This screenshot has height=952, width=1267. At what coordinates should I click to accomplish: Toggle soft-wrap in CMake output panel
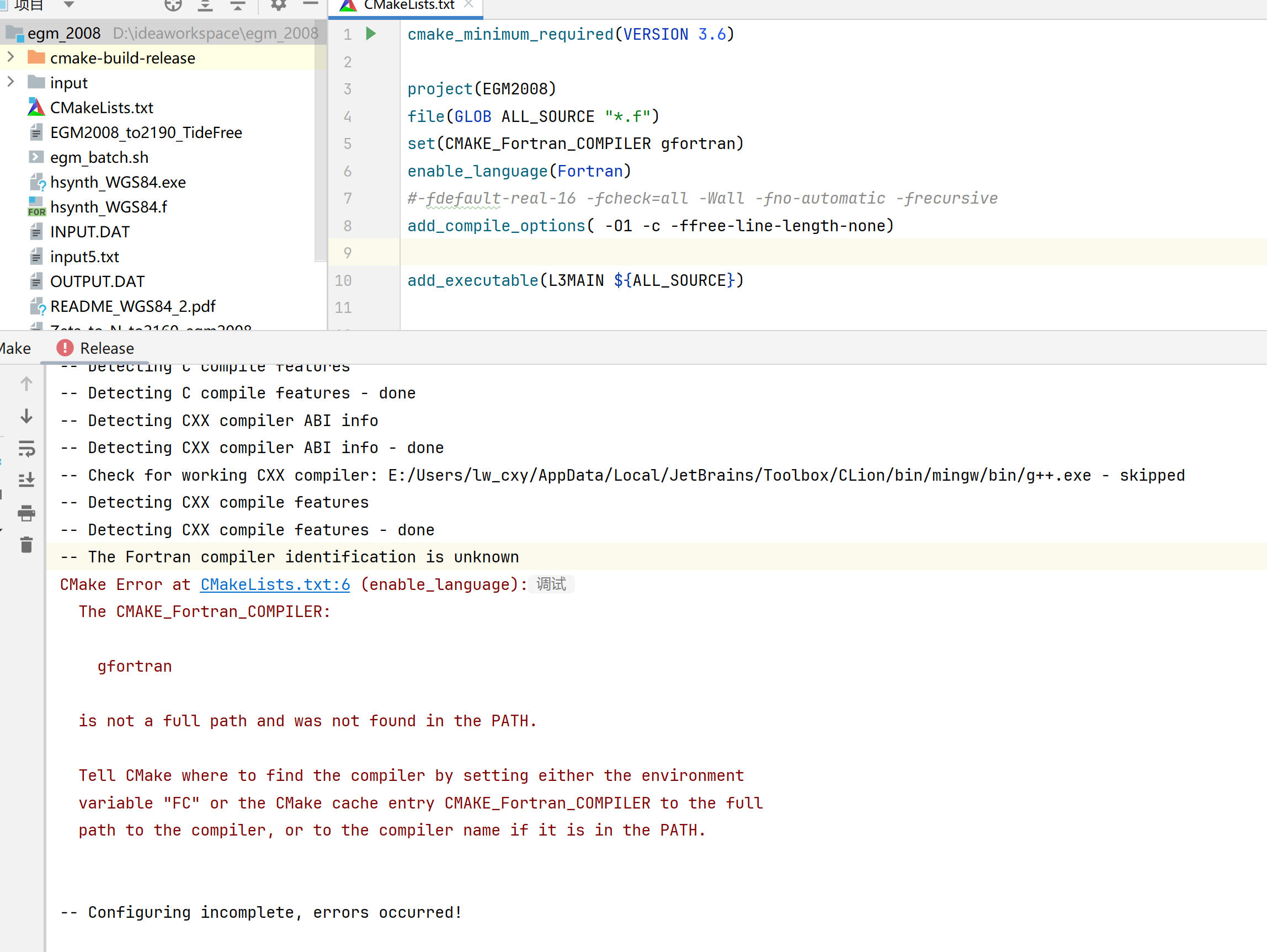click(x=26, y=449)
